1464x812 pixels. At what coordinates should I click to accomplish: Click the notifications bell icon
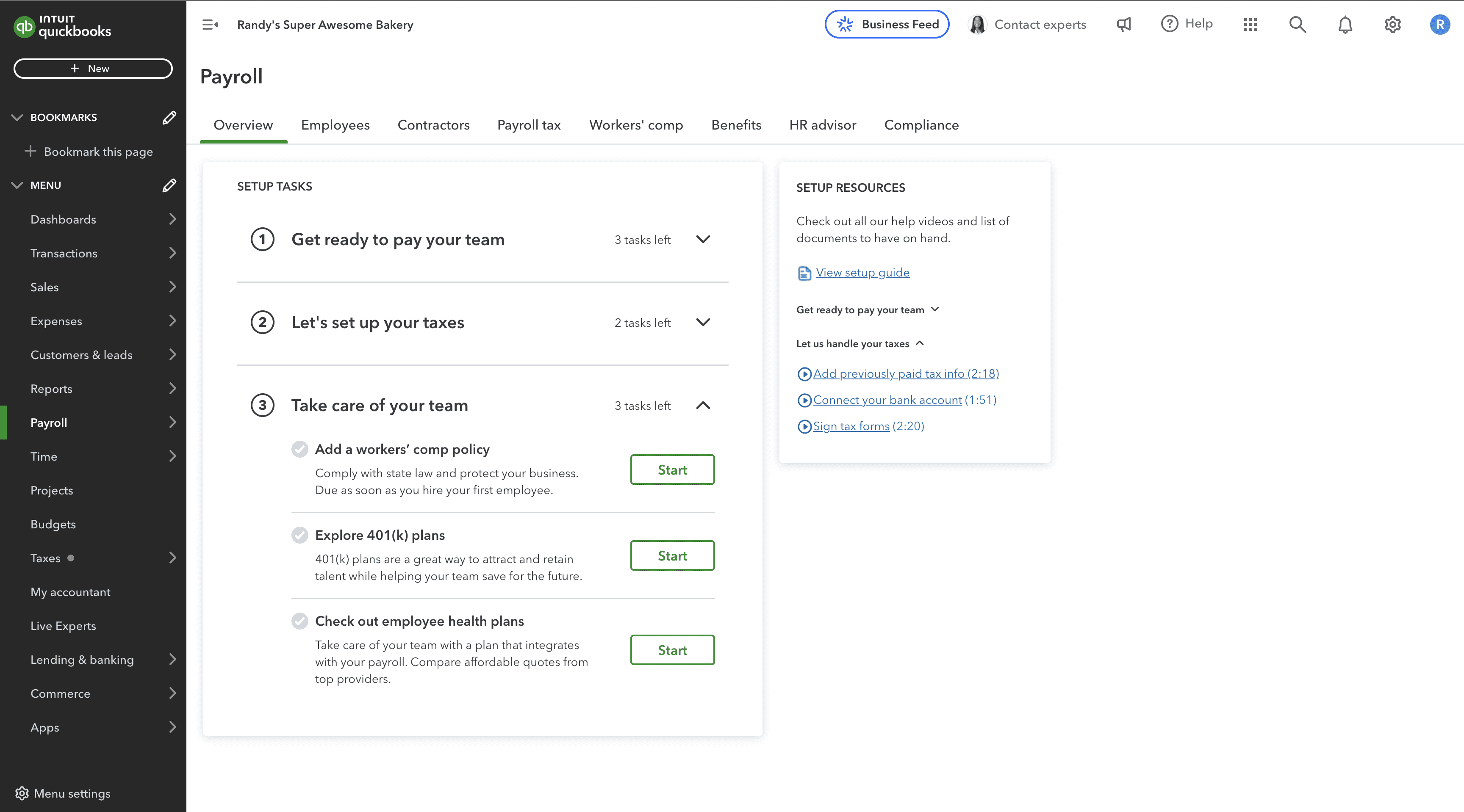pyautogui.click(x=1345, y=25)
